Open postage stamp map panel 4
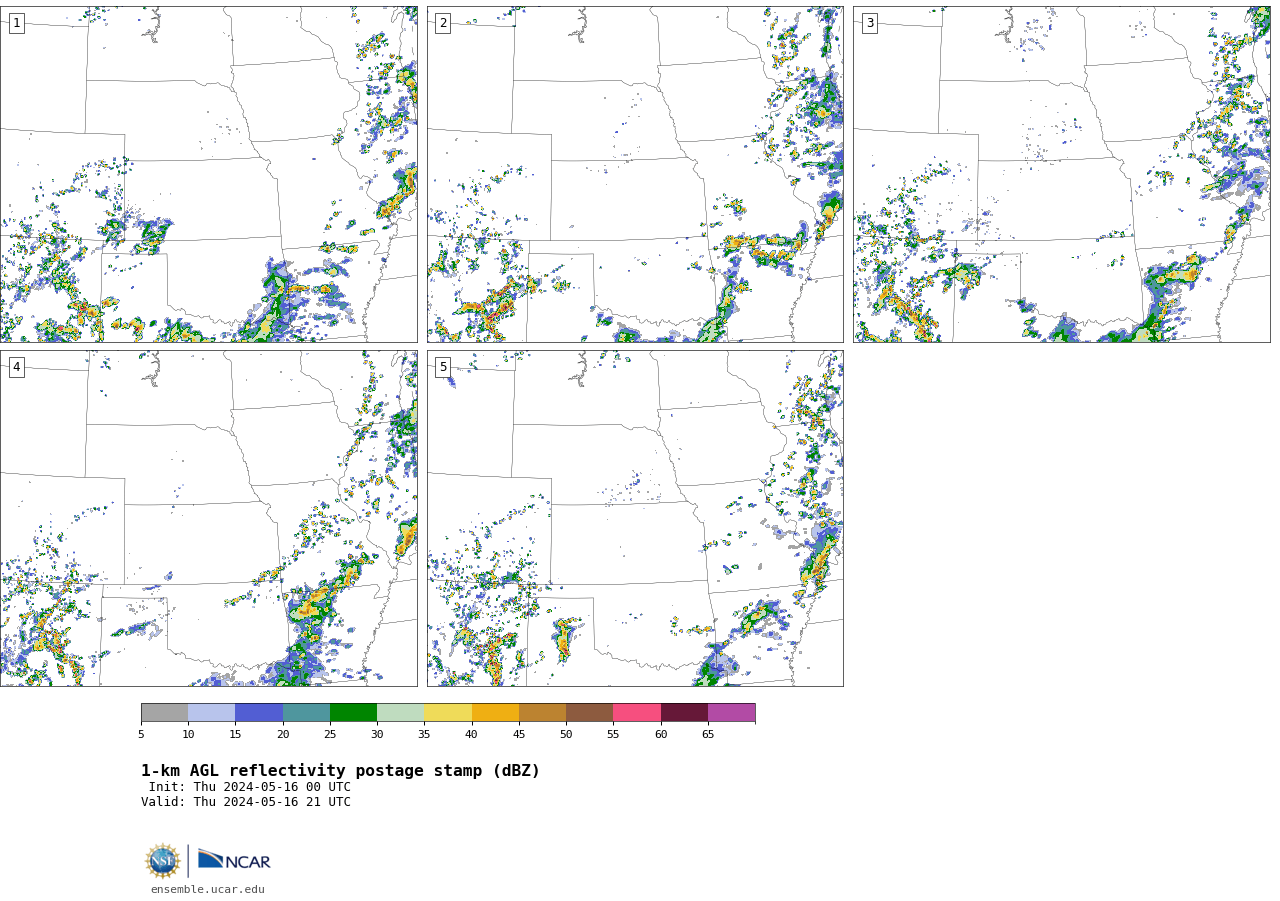Screen dimensions: 1280x901 tap(208, 518)
